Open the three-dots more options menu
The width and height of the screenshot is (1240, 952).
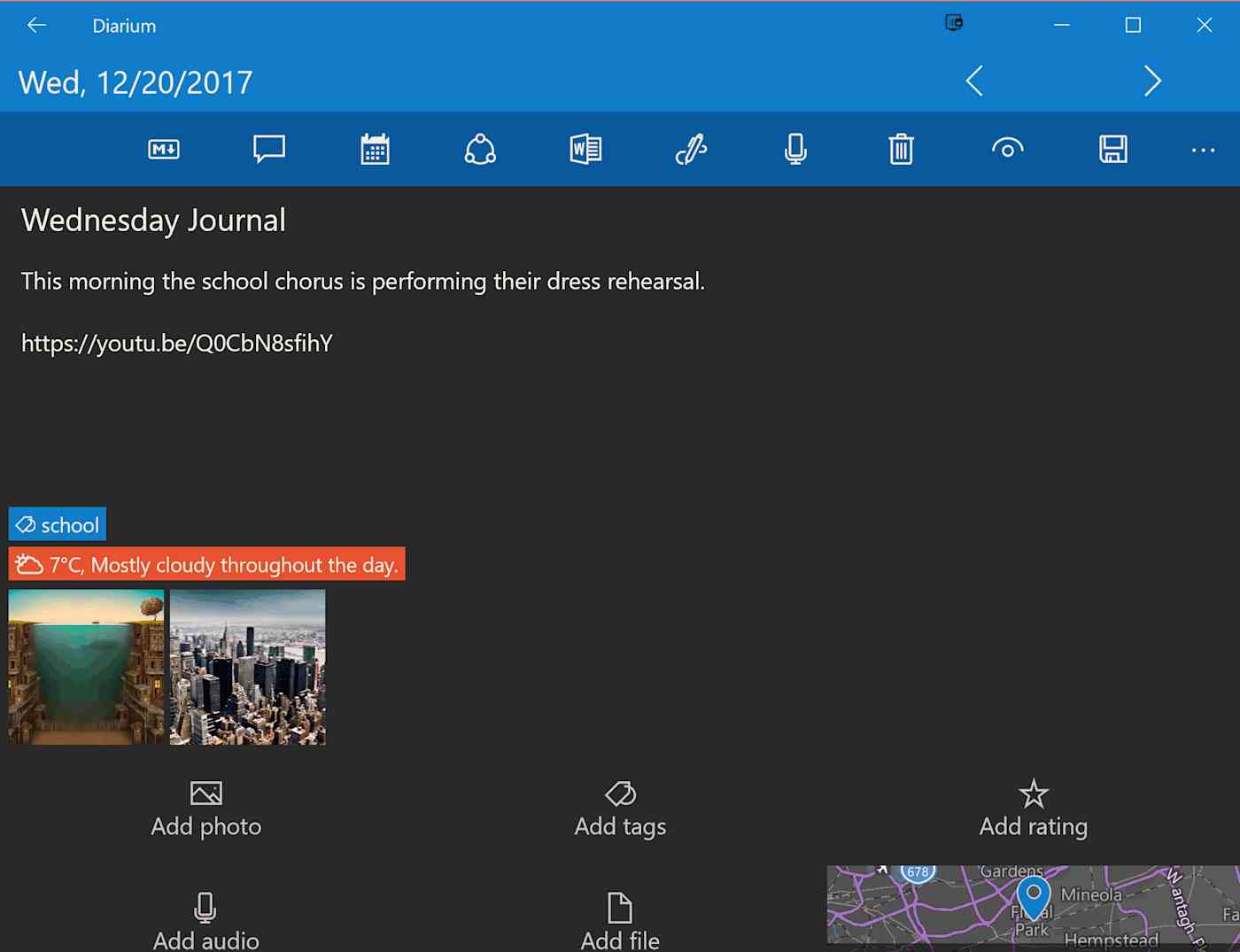tap(1204, 151)
